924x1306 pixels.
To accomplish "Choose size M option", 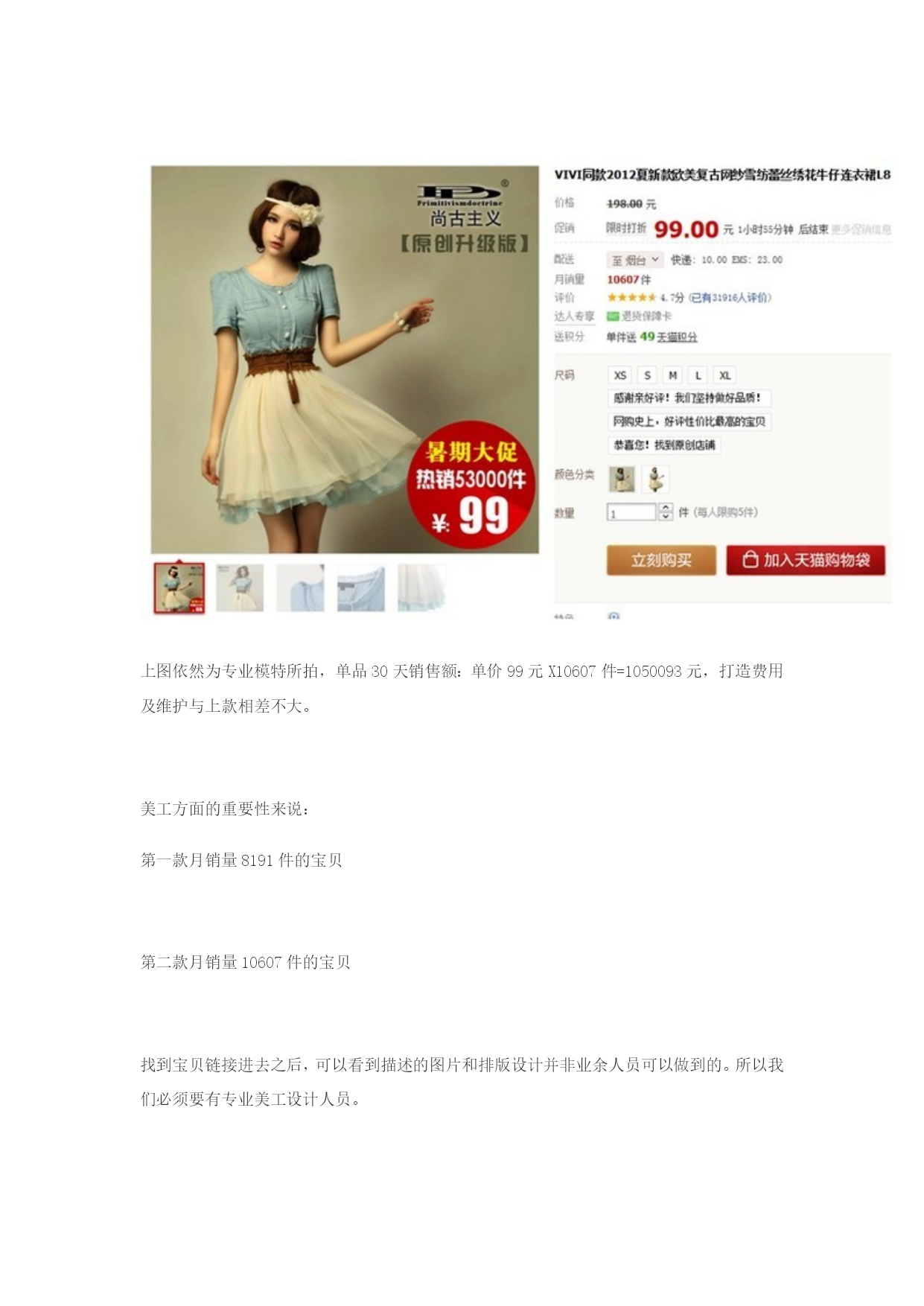I will pyautogui.click(x=672, y=375).
